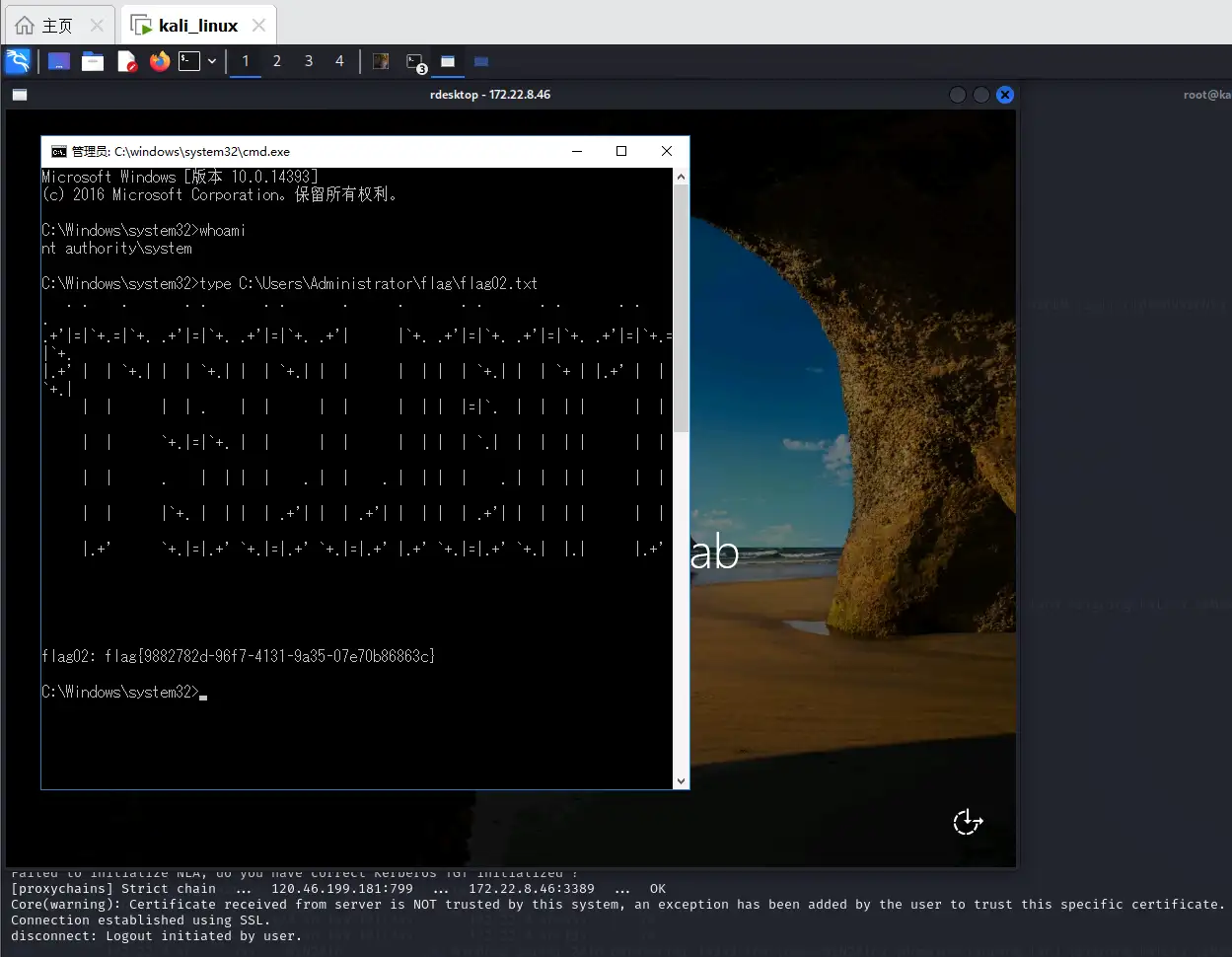Open the cmd.exe title bar system icon

[59, 151]
